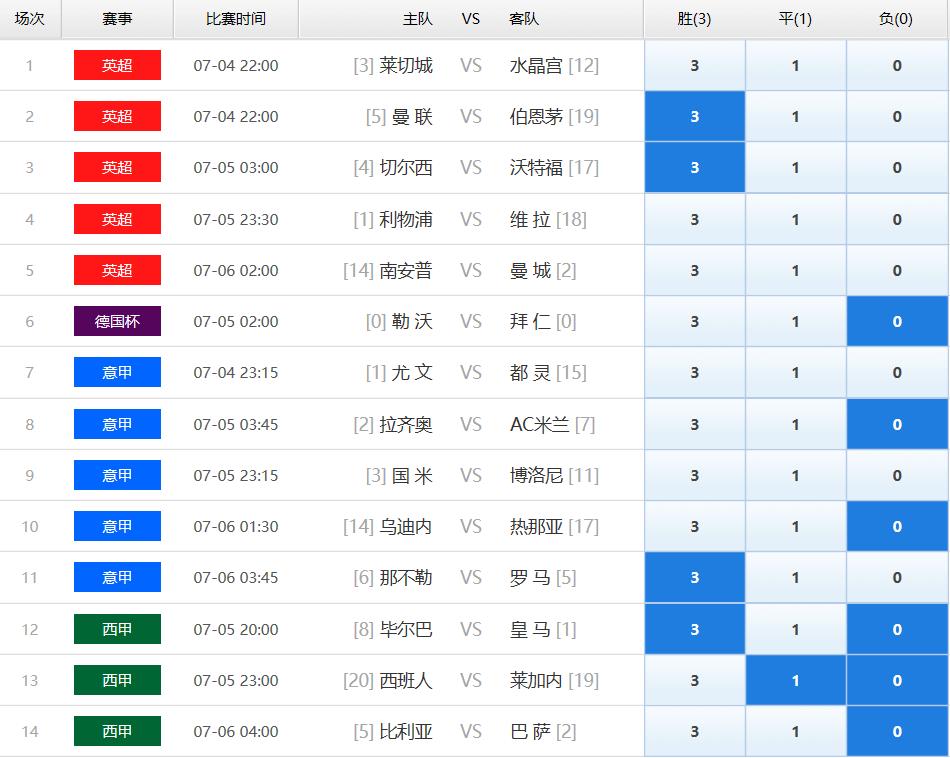The width and height of the screenshot is (950, 758).
Task: Click the green 西甲 badge for match 12
Action: (x=118, y=629)
